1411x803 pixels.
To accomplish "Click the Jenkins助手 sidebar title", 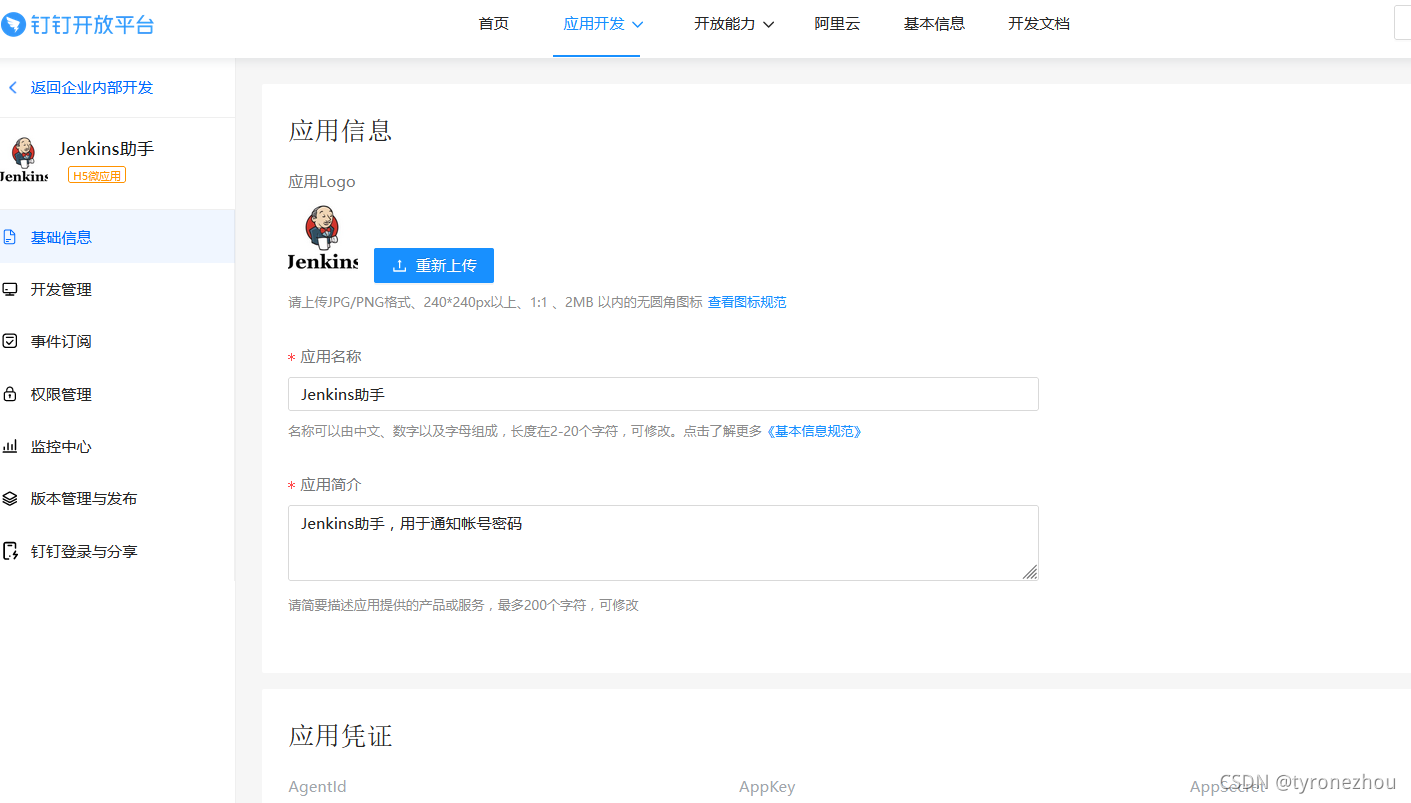I will coord(107,149).
